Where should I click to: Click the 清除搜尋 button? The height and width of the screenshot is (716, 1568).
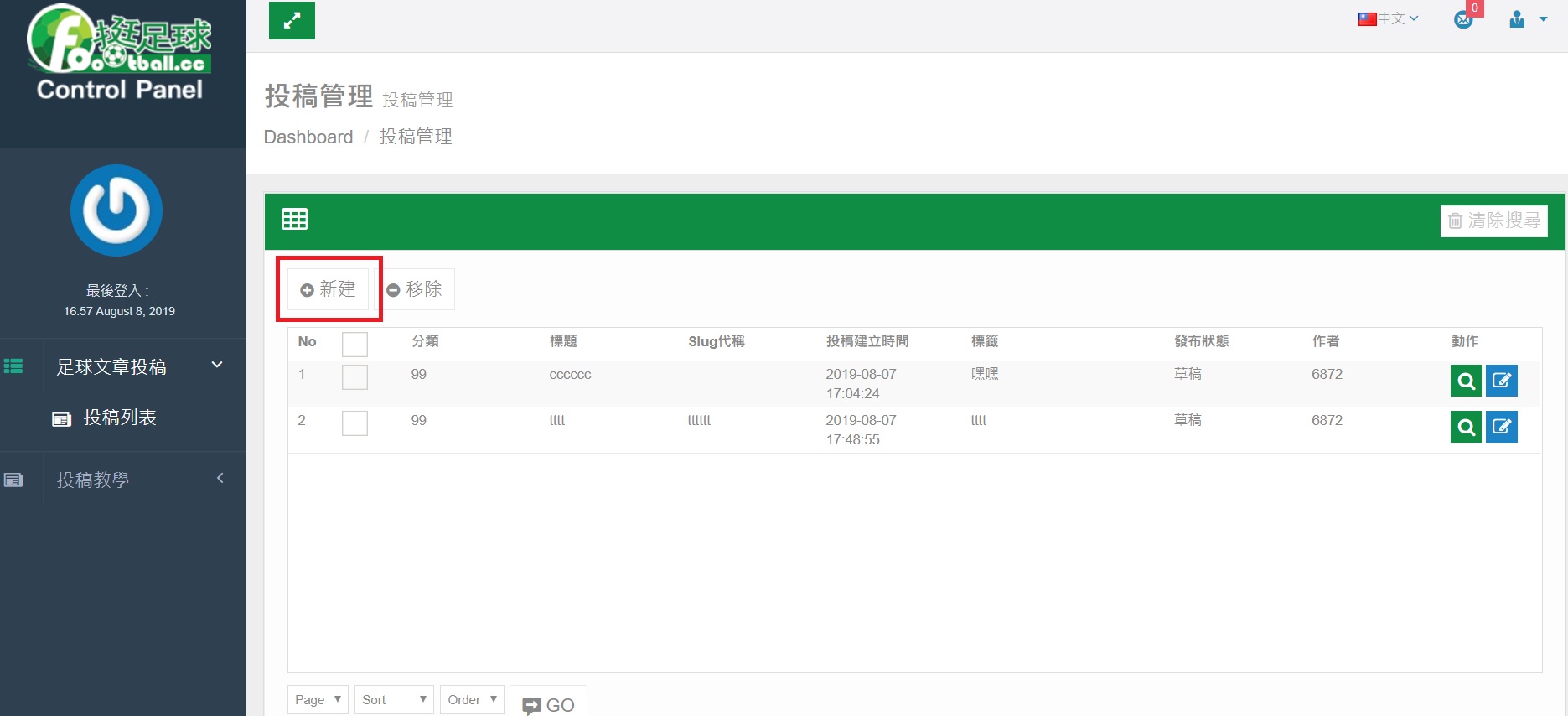pos(1493,221)
